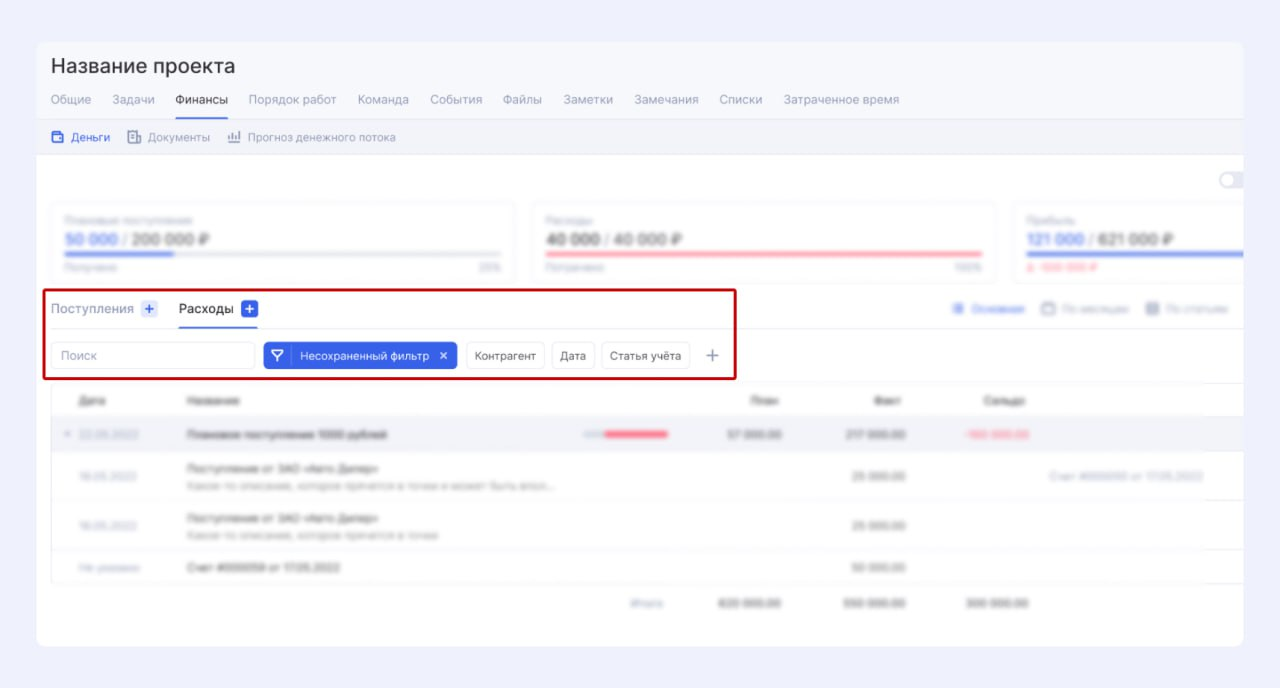This screenshot has width=1280, height=688.
Task: Open the Контрагент filter dropdown
Action: click(x=505, y=356)
